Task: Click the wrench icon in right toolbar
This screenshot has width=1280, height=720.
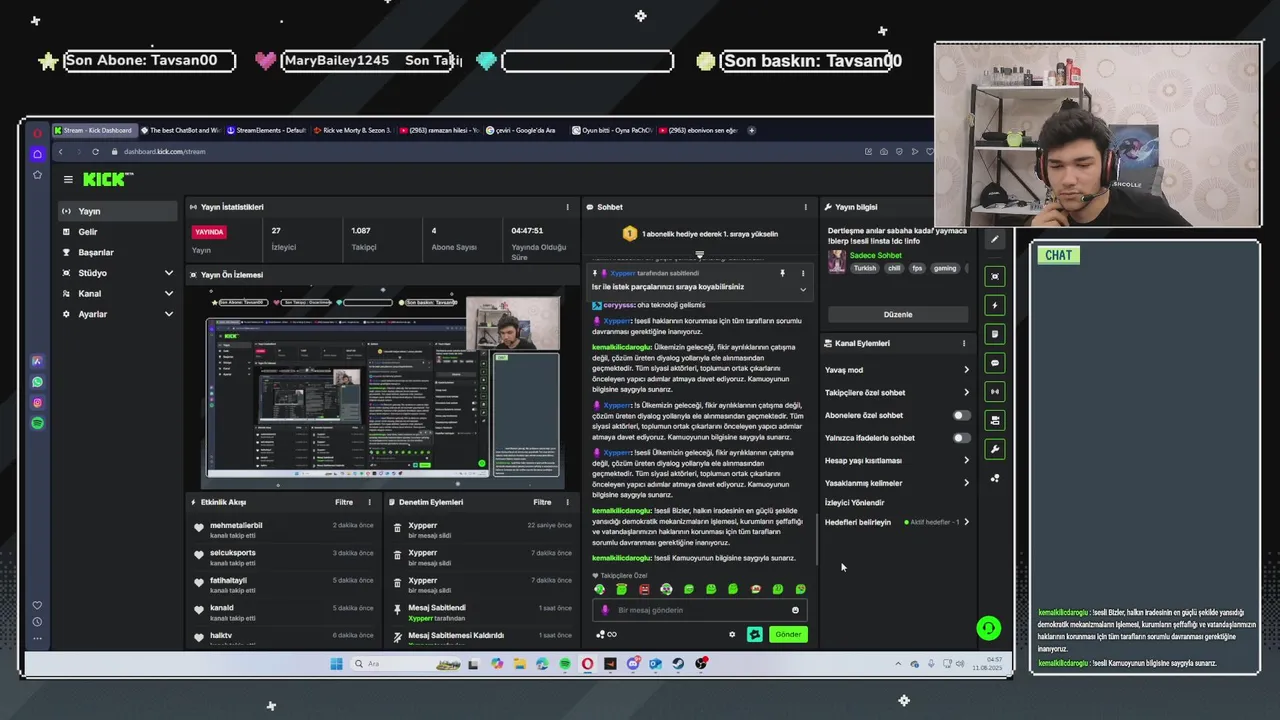Action: [994, 450]
